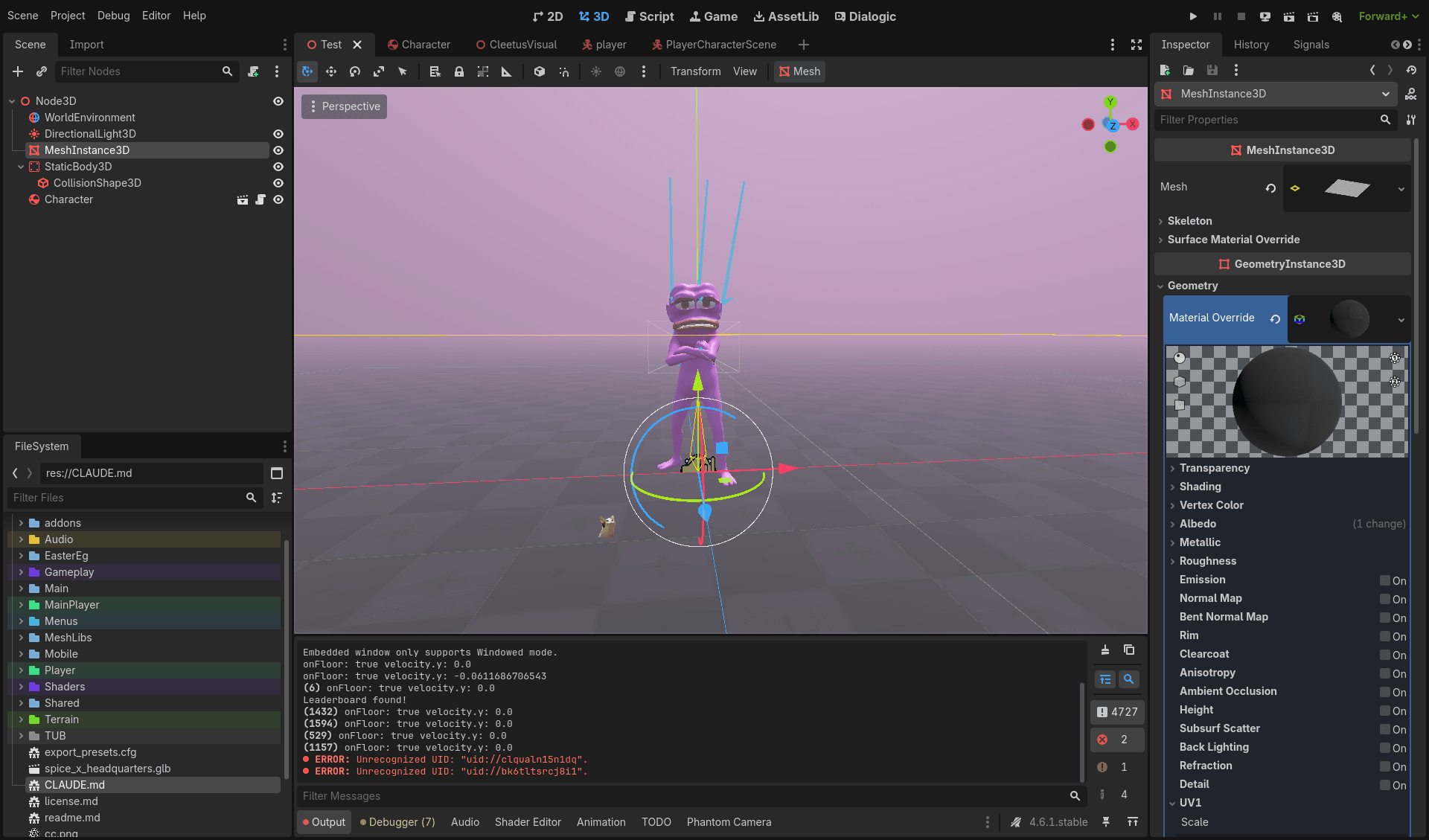Screen dimensions: 1429x840
Task: Enable the Refraction checkbox
Action: [1384, 766]
